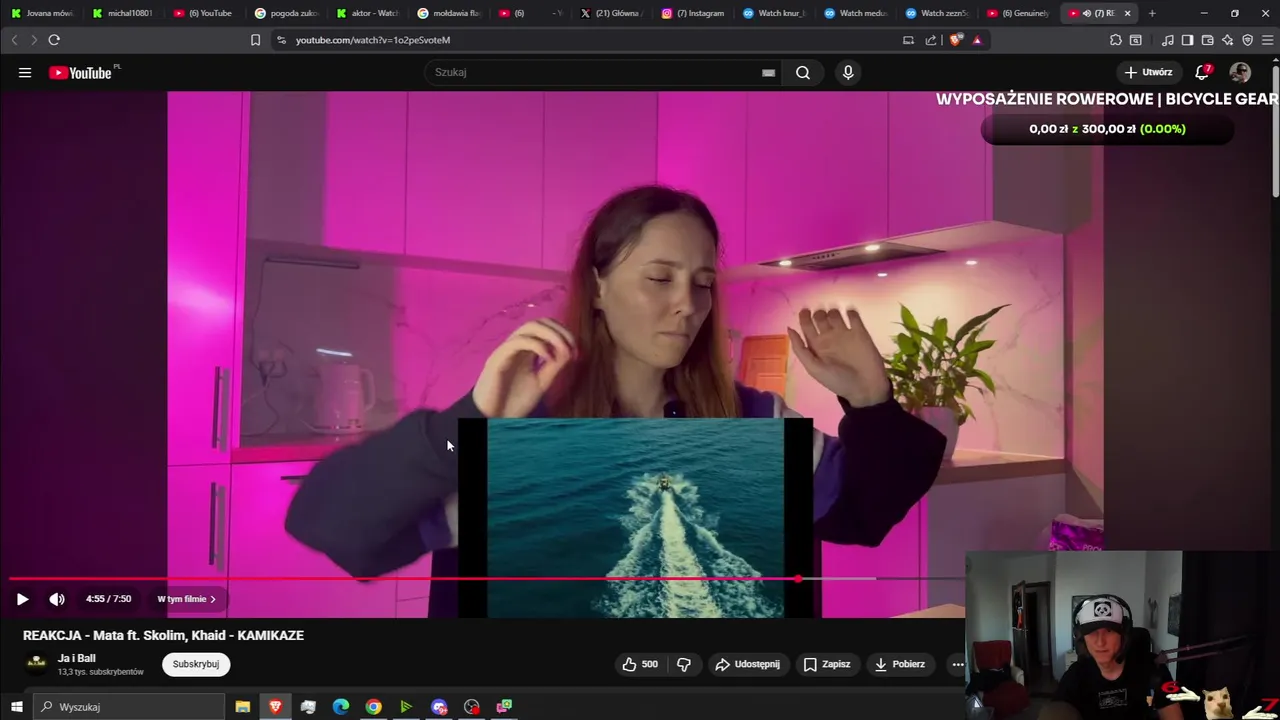Open Brave Leo AI sparkle icon
This screenshot has width=1280, height=720.
pyautogui.click(x=1227, y=40)
